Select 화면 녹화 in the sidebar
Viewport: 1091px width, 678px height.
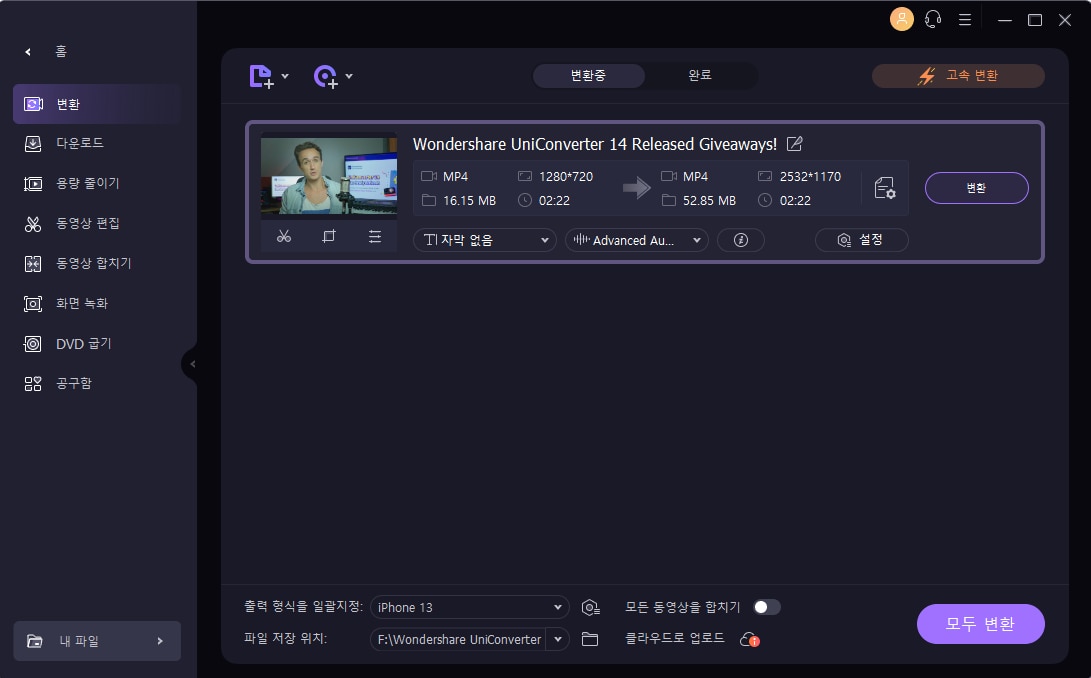coord(97,303)
